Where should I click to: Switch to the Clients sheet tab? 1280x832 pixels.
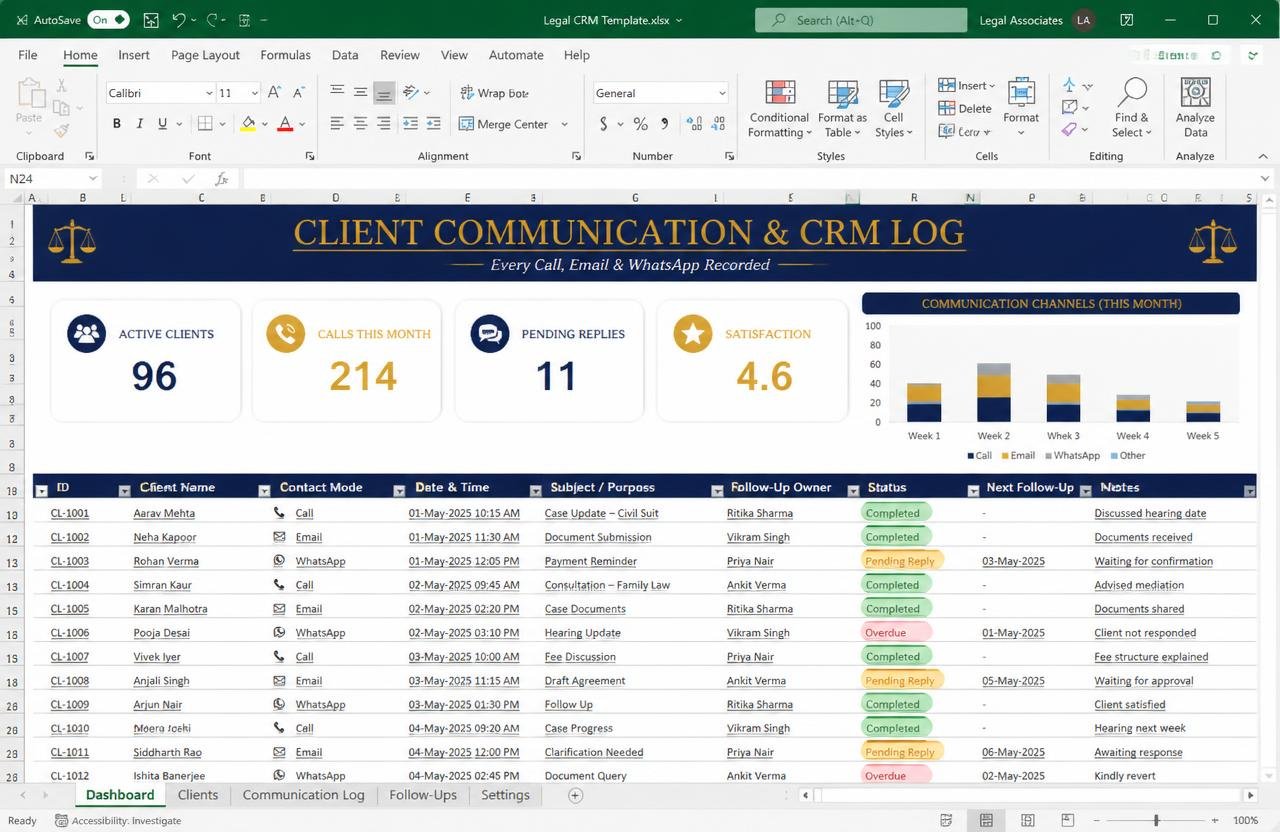[197, 795]
